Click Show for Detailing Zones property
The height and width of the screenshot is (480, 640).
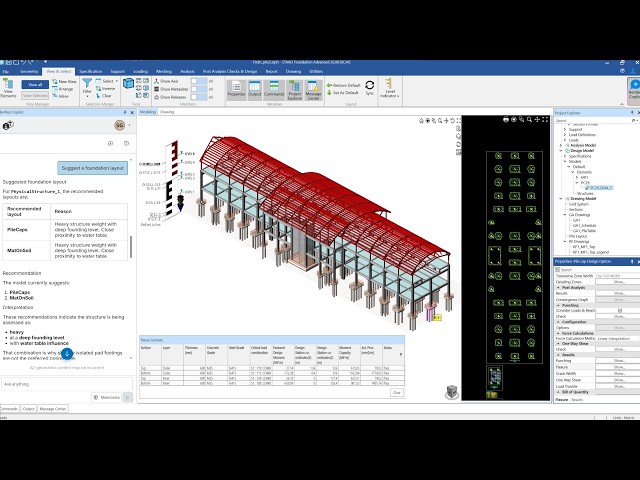pyautogui.click(x=618, y=282)
